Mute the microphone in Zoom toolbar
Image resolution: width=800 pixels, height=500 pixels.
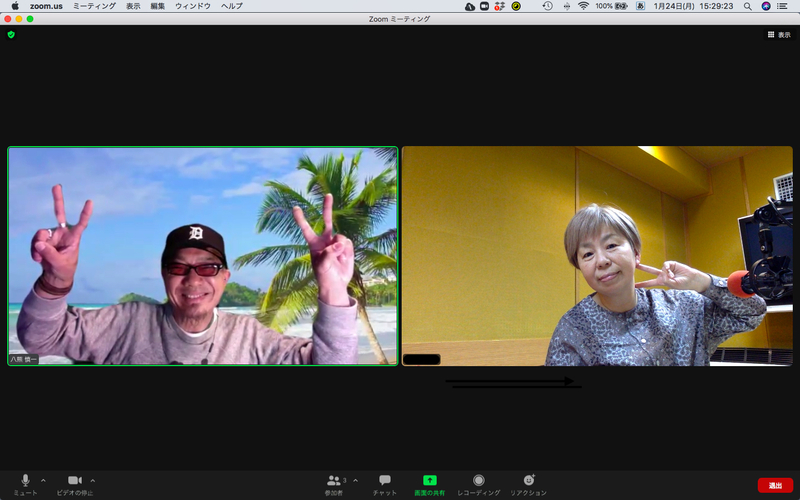click(x=25, y=481)
